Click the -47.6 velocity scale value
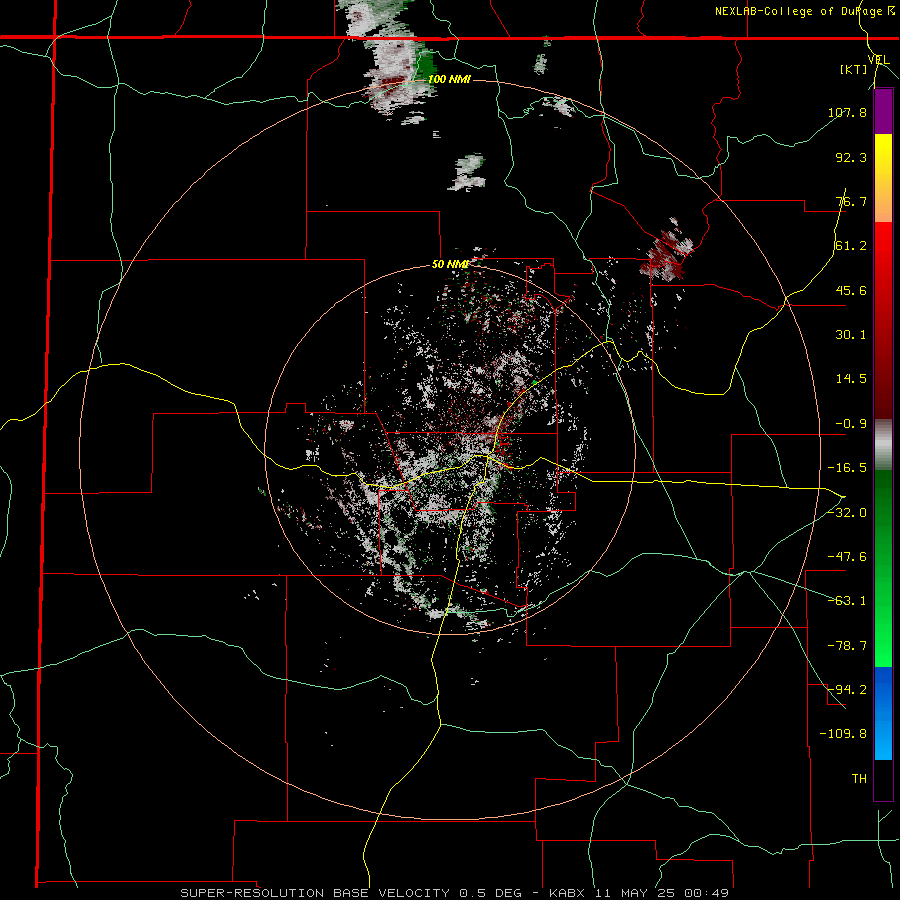This screenshot has width=900, height=900. [x=847, y=557]
